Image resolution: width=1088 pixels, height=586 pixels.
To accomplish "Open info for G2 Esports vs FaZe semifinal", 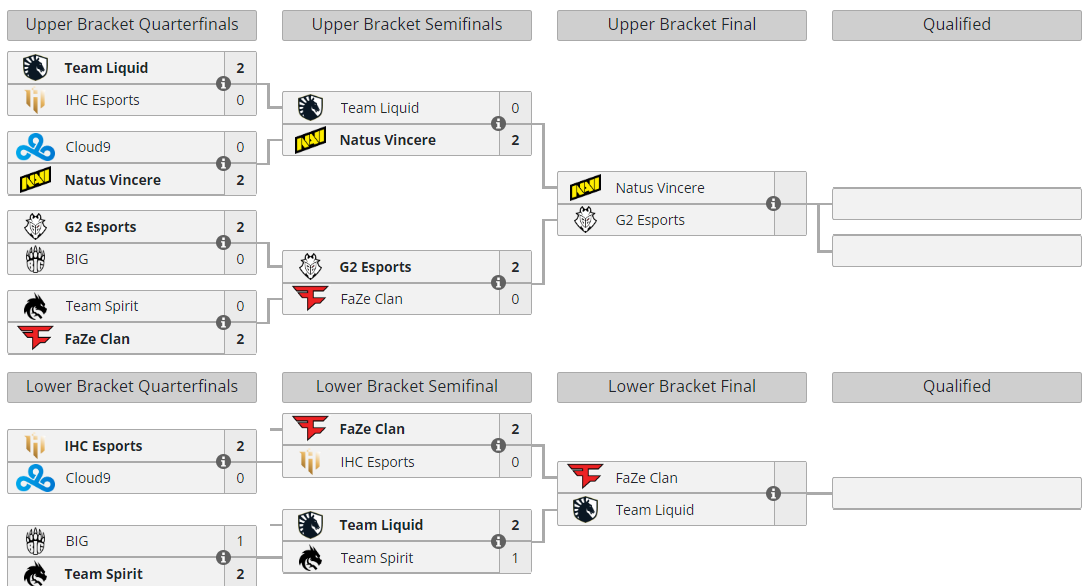I will [498, 283].
